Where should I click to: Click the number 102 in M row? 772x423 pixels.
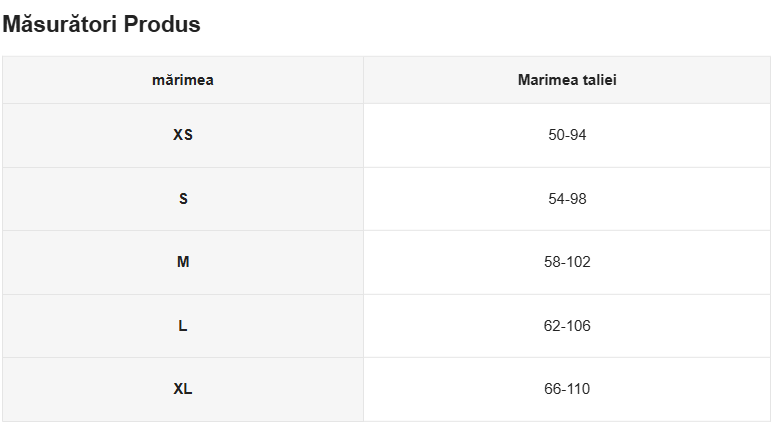[x=578, y=262]
